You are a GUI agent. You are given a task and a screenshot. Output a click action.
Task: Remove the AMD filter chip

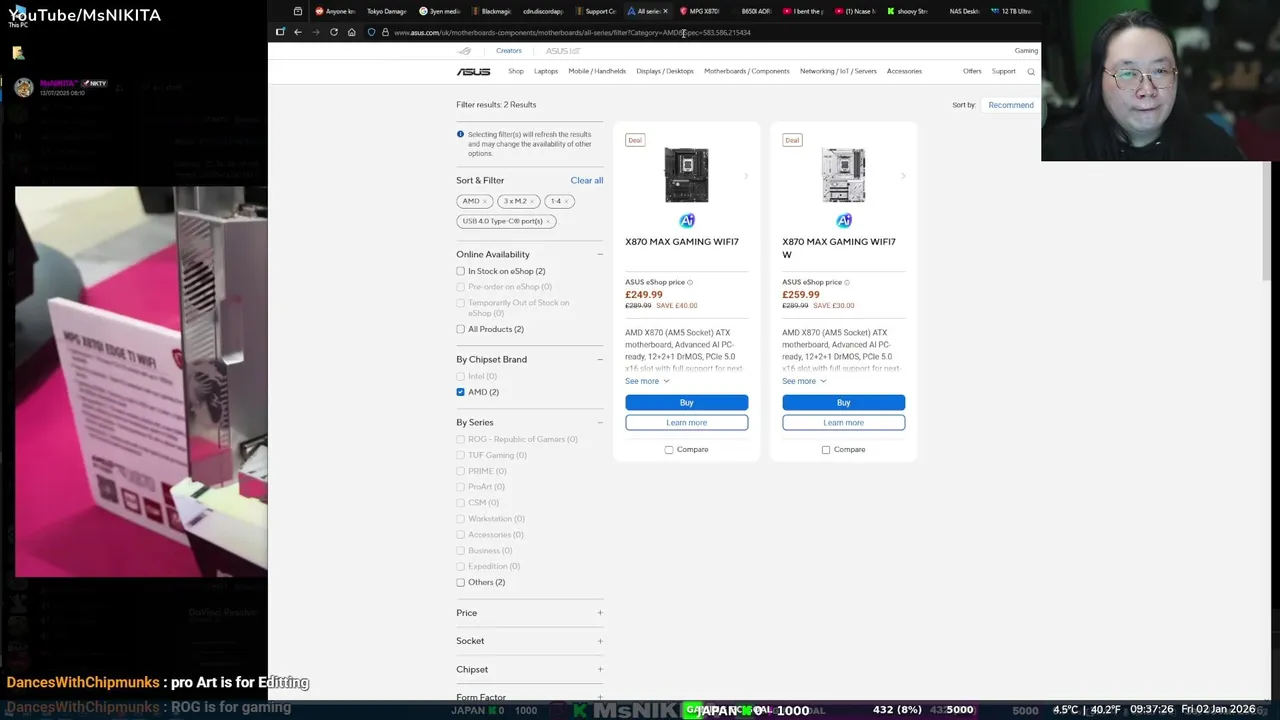(485, 201)
